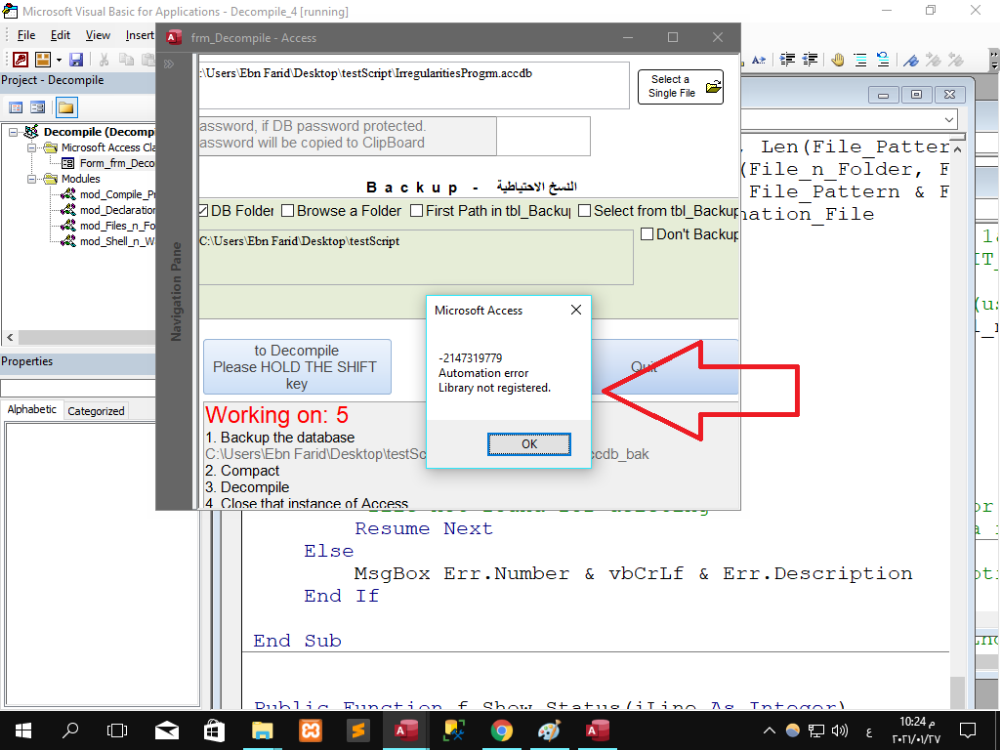Click the Quit button on the form
The image size is (1000, 750).
coord(665,367)
